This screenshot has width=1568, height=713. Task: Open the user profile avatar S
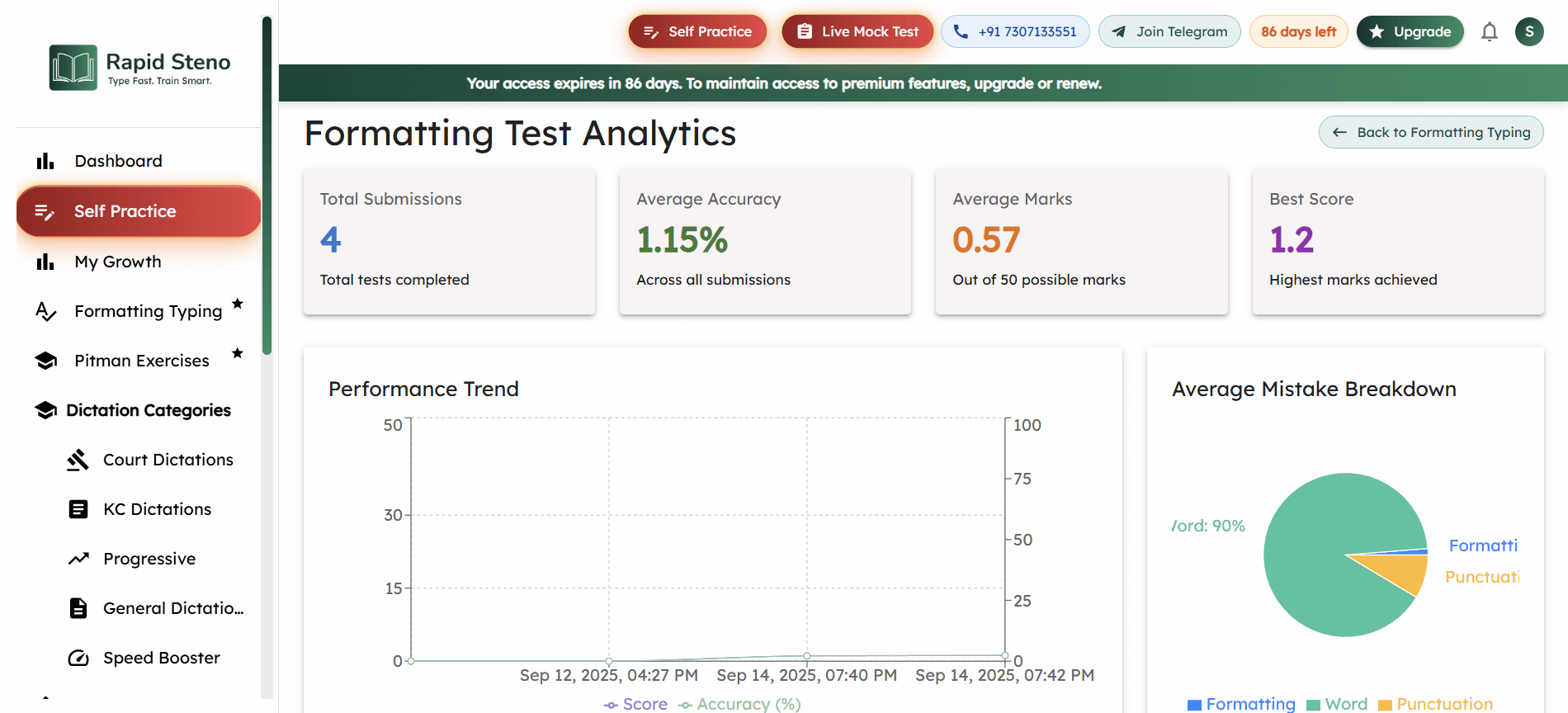[x=1529, y=31]
